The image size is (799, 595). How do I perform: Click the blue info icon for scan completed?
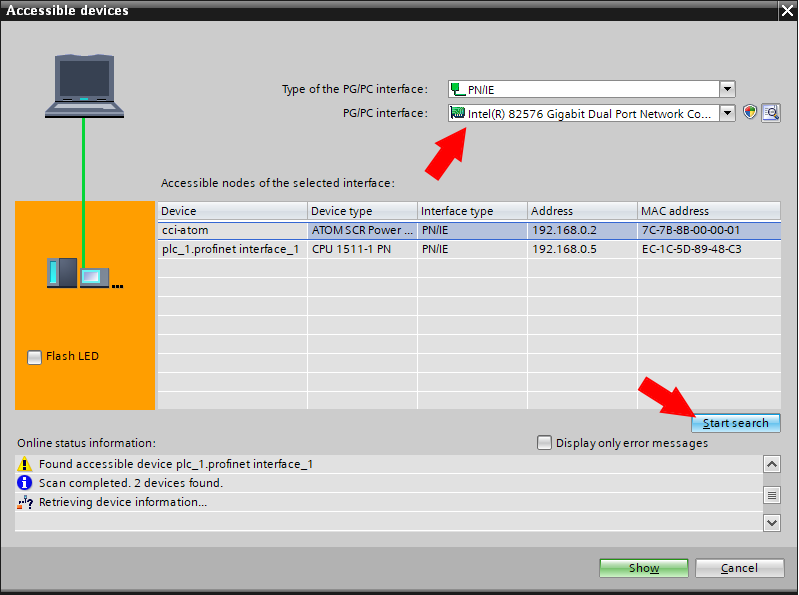point(24,482)
